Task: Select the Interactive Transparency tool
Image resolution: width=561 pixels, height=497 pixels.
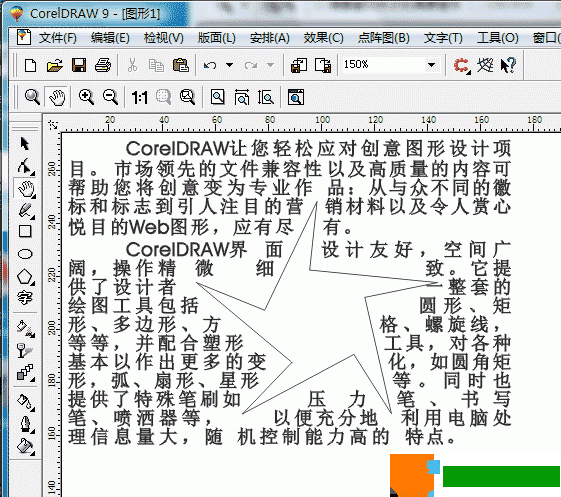Action: (x=24, y=350)
